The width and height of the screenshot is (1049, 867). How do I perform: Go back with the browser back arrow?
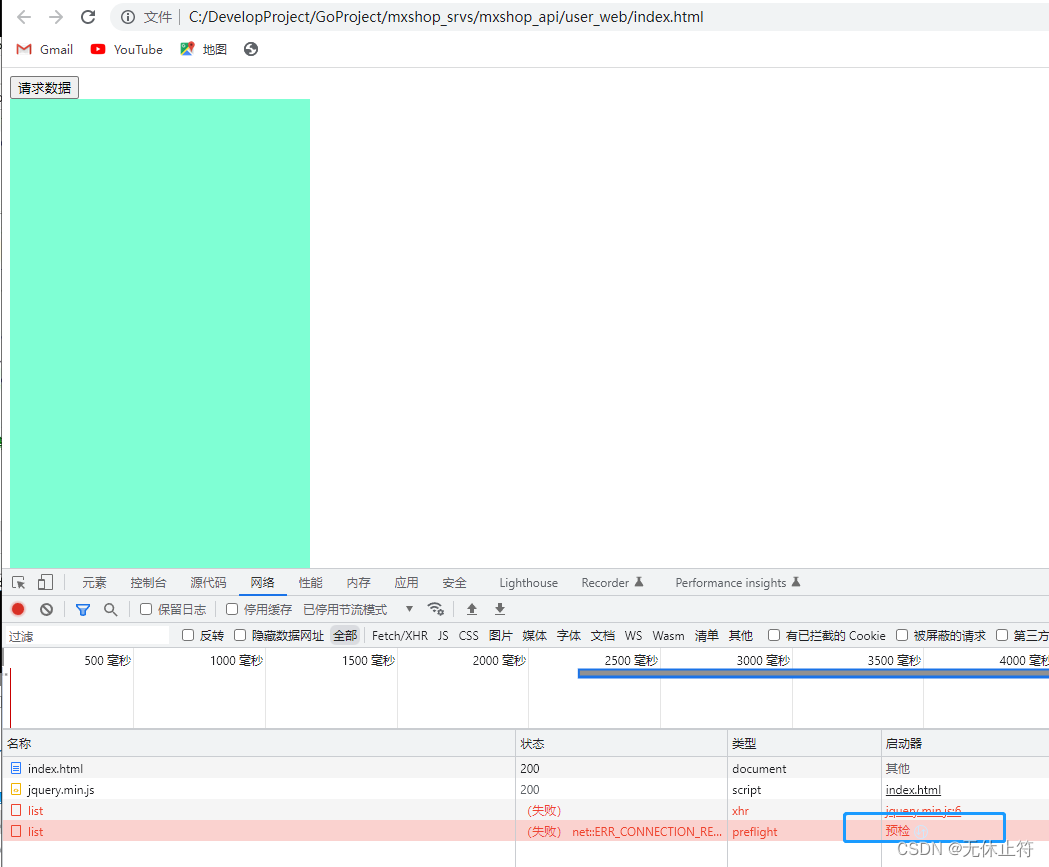point(24,17)
